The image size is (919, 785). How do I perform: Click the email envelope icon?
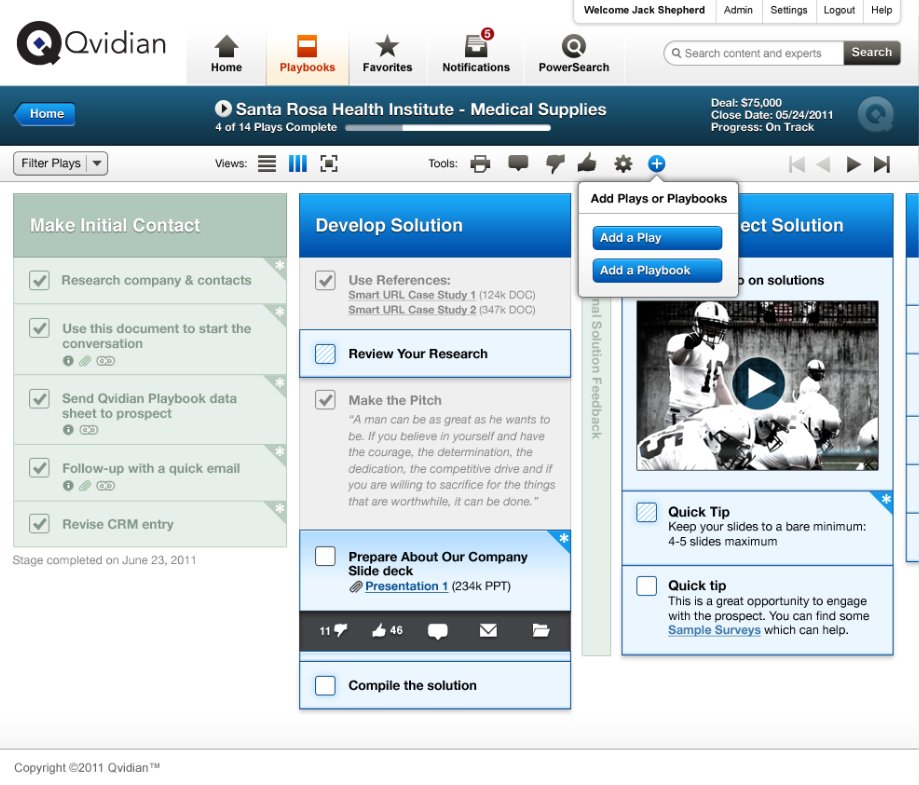pyautogui.click(x=488, y=630)
